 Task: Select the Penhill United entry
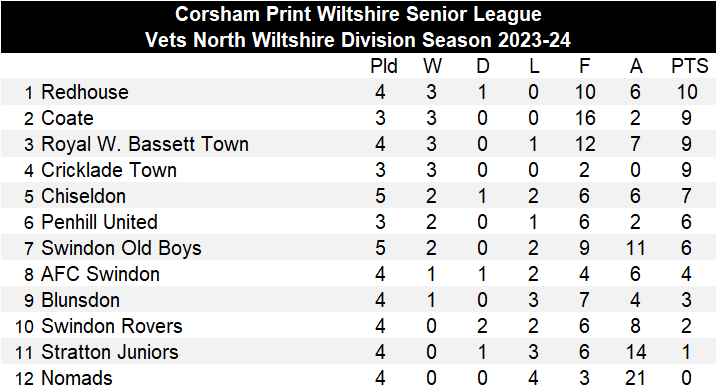(x=100, y=222)
